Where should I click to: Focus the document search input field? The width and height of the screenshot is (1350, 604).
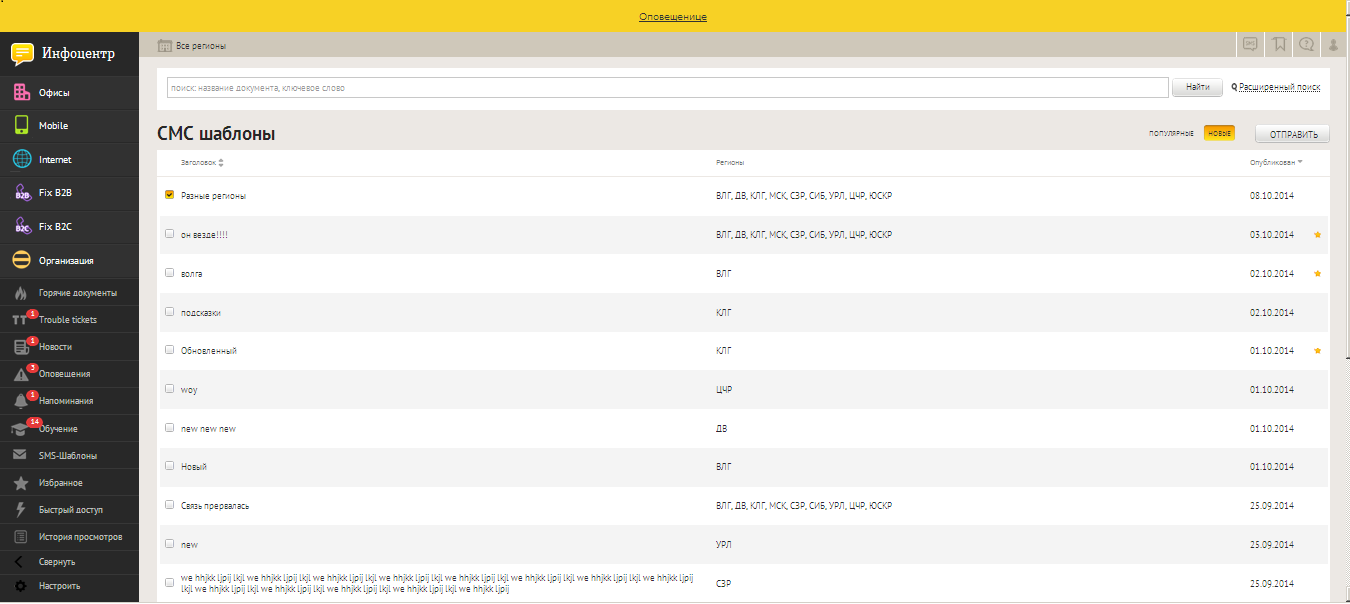pyautogui.click(x=668, y=88)
